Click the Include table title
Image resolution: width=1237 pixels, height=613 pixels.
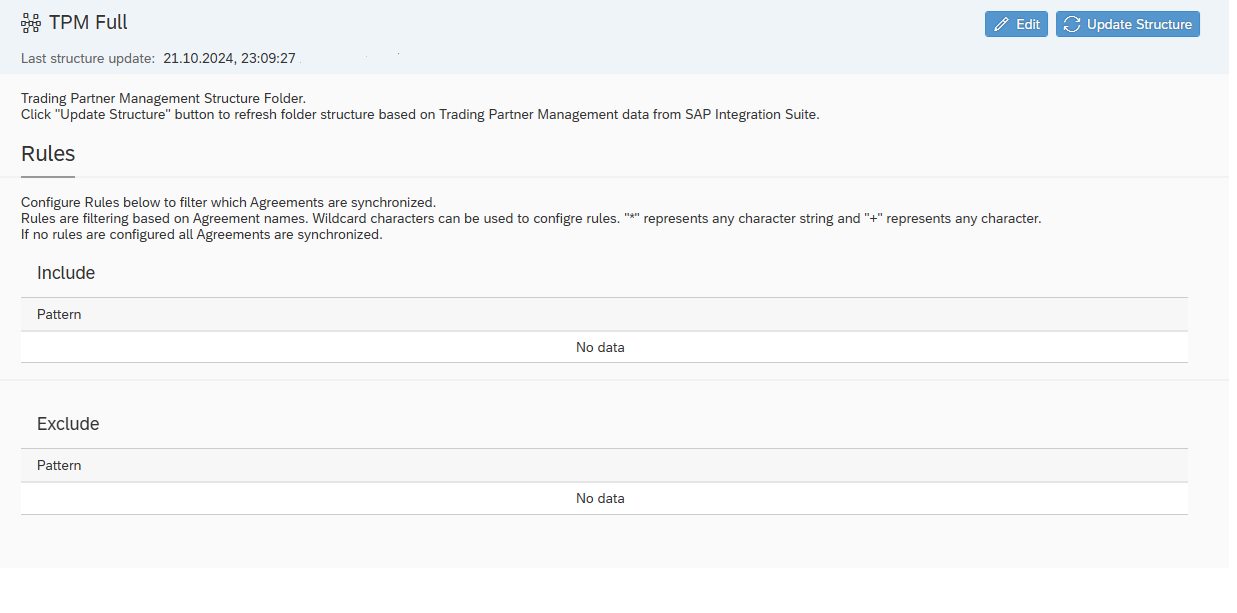click(x=66, y=273)
